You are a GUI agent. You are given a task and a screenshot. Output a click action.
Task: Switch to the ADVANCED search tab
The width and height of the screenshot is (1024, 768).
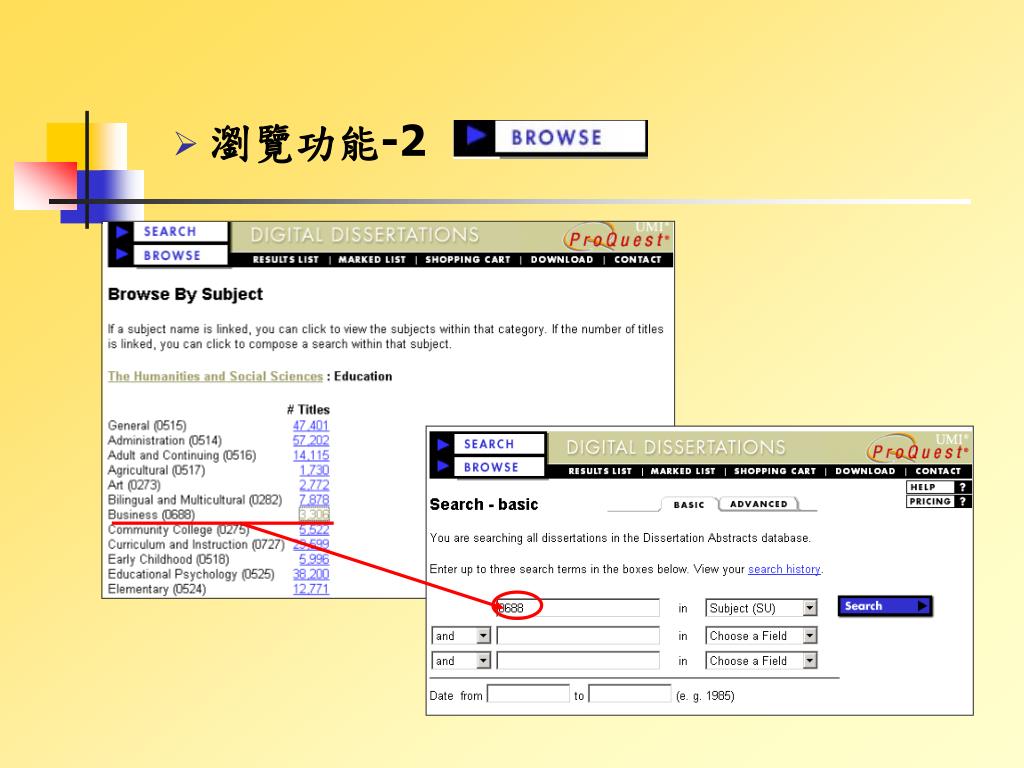point(759,504)
